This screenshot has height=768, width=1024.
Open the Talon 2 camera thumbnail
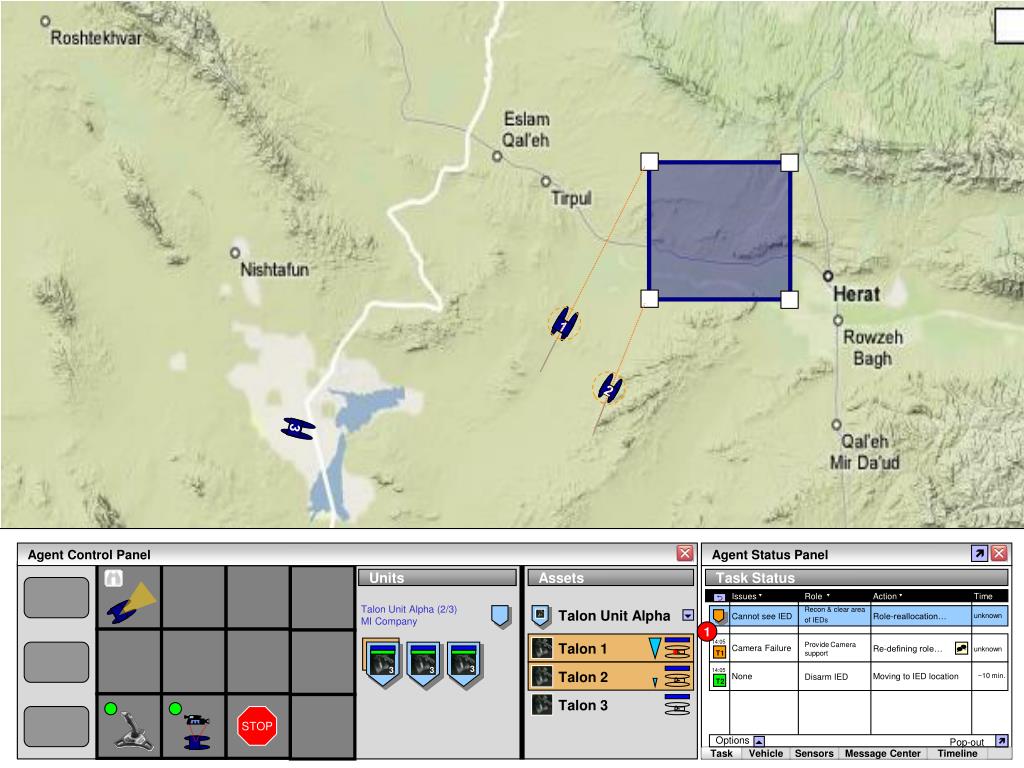point(542,677)
